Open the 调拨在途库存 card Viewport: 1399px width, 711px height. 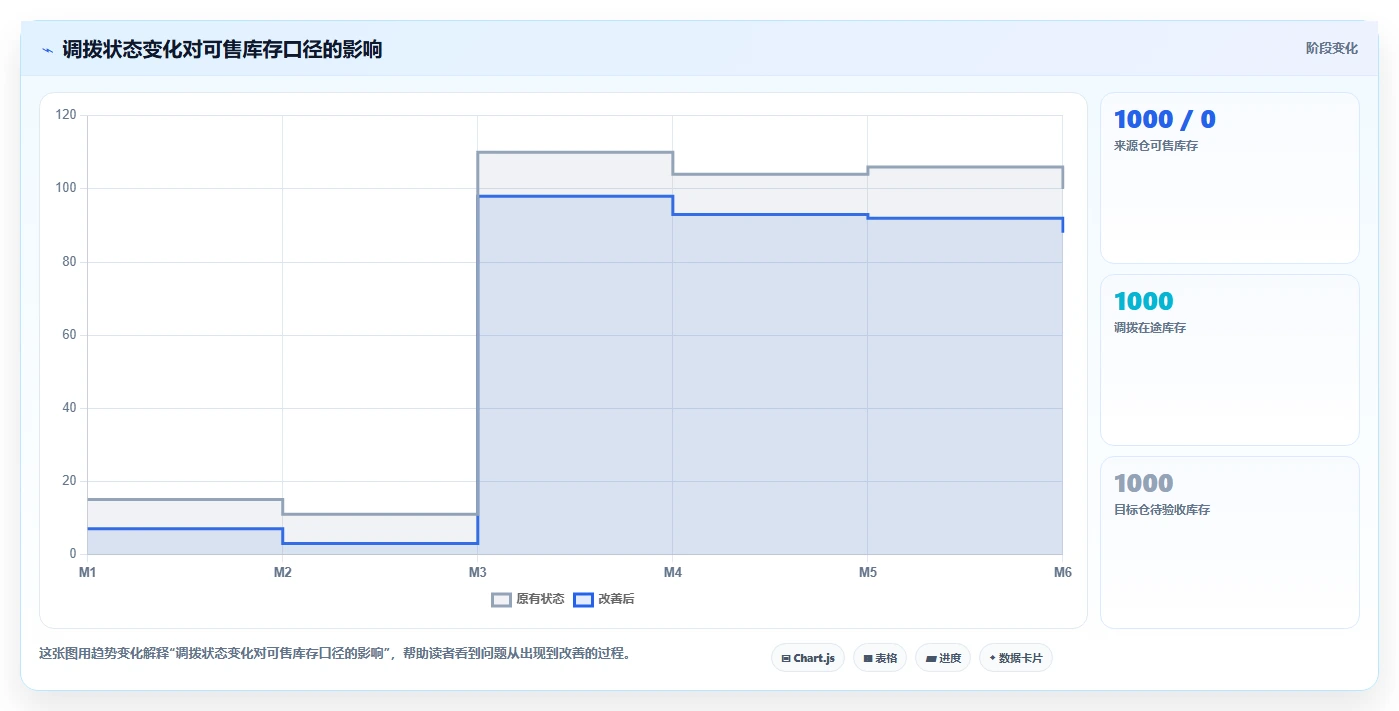point(1230,360)
